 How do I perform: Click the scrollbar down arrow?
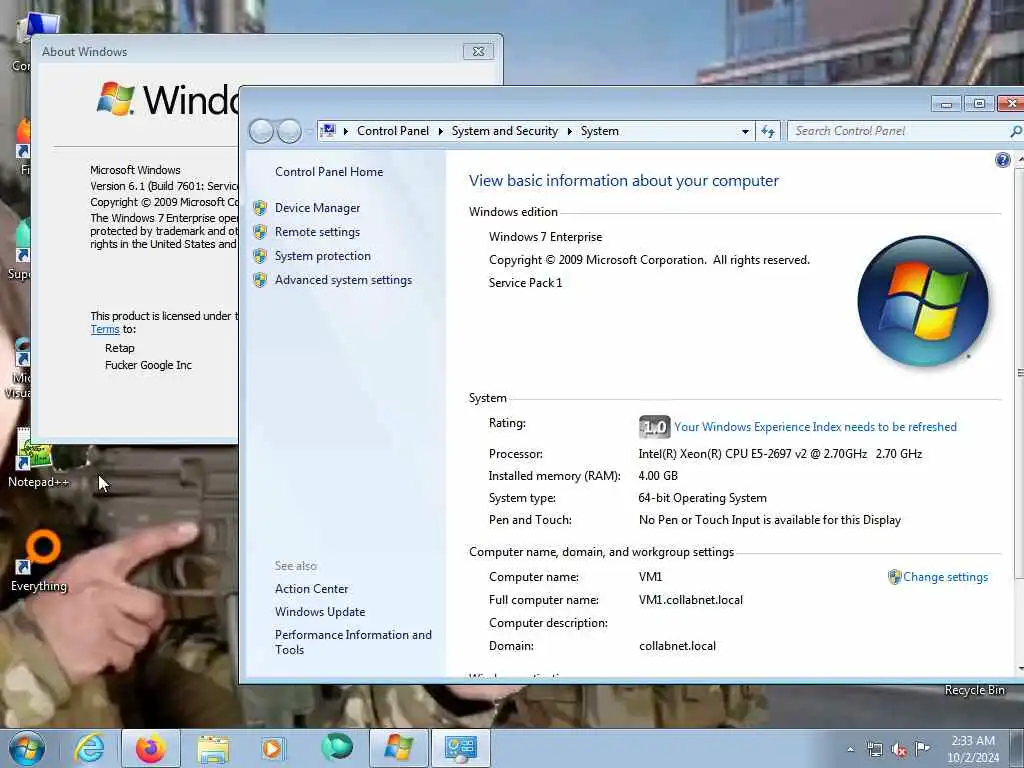click(1020, 669)
